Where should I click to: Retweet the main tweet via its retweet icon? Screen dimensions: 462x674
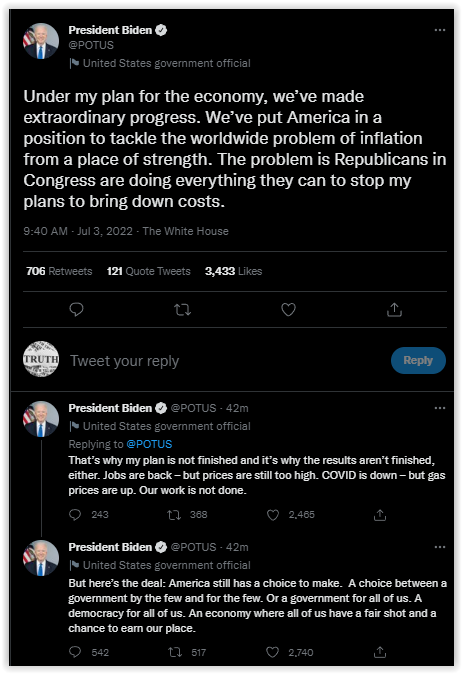(x=182, y=309)
